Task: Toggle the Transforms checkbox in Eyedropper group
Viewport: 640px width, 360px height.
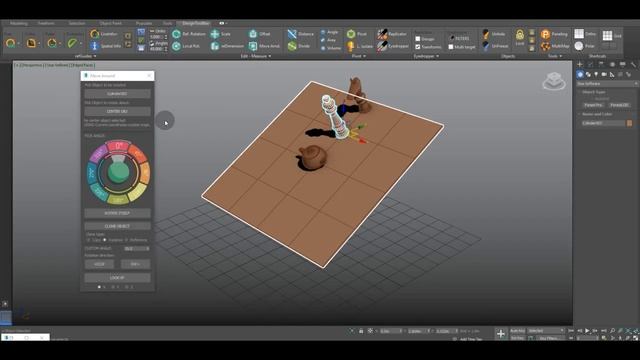Action: [x=418, y=47]
